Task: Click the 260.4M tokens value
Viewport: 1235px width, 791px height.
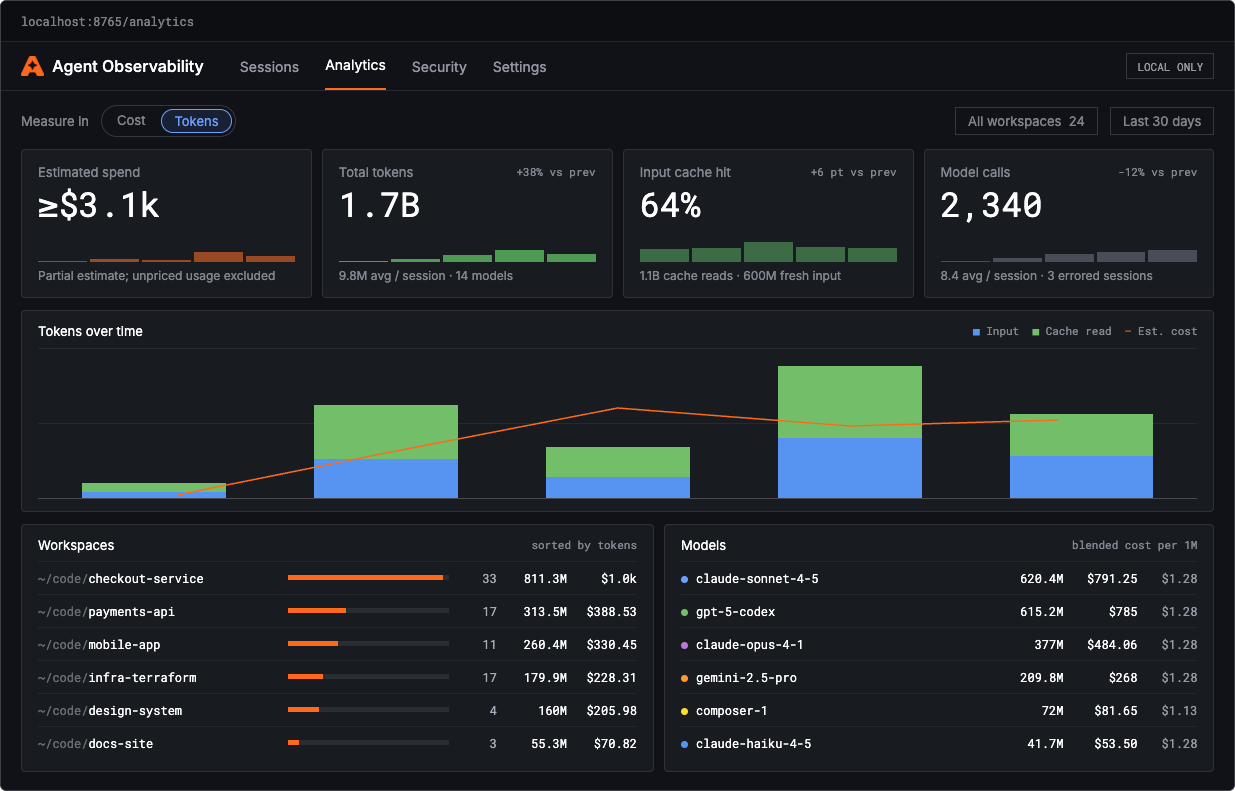Action: click(x=545, y=644)
